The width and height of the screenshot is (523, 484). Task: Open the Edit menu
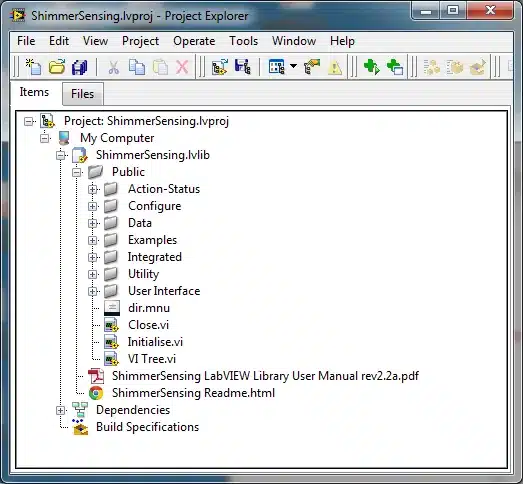[59, 41]
